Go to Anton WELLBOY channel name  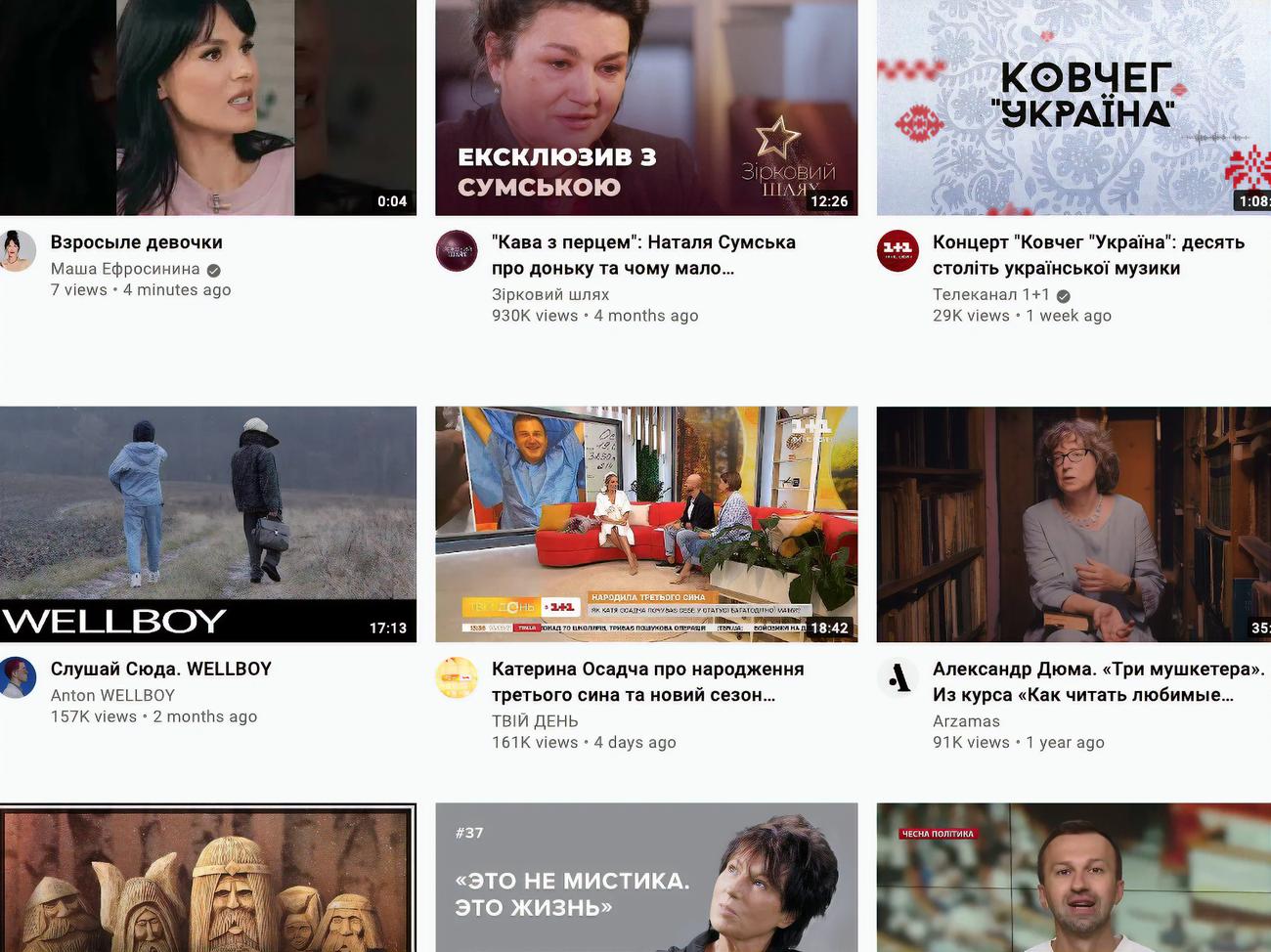[112, 696]
